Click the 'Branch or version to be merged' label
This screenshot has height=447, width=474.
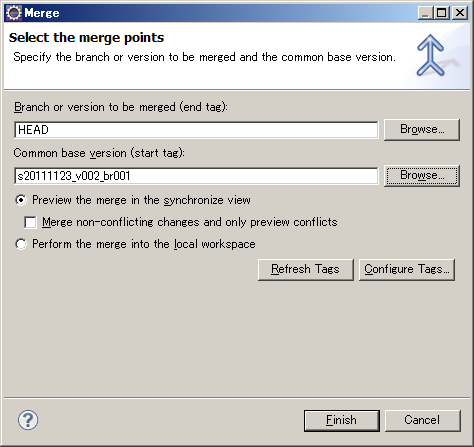pyautogui.click(x=121, y=107)
